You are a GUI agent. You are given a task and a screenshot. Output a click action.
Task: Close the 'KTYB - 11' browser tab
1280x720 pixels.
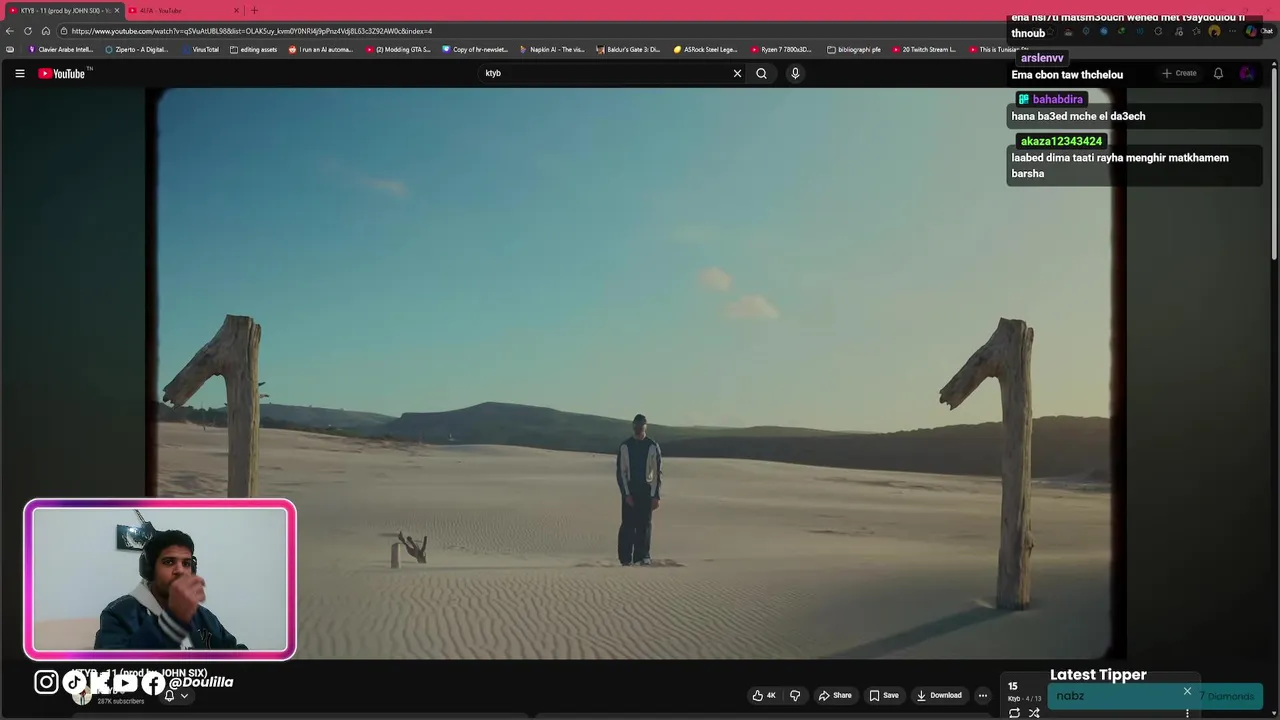(117, 11)
